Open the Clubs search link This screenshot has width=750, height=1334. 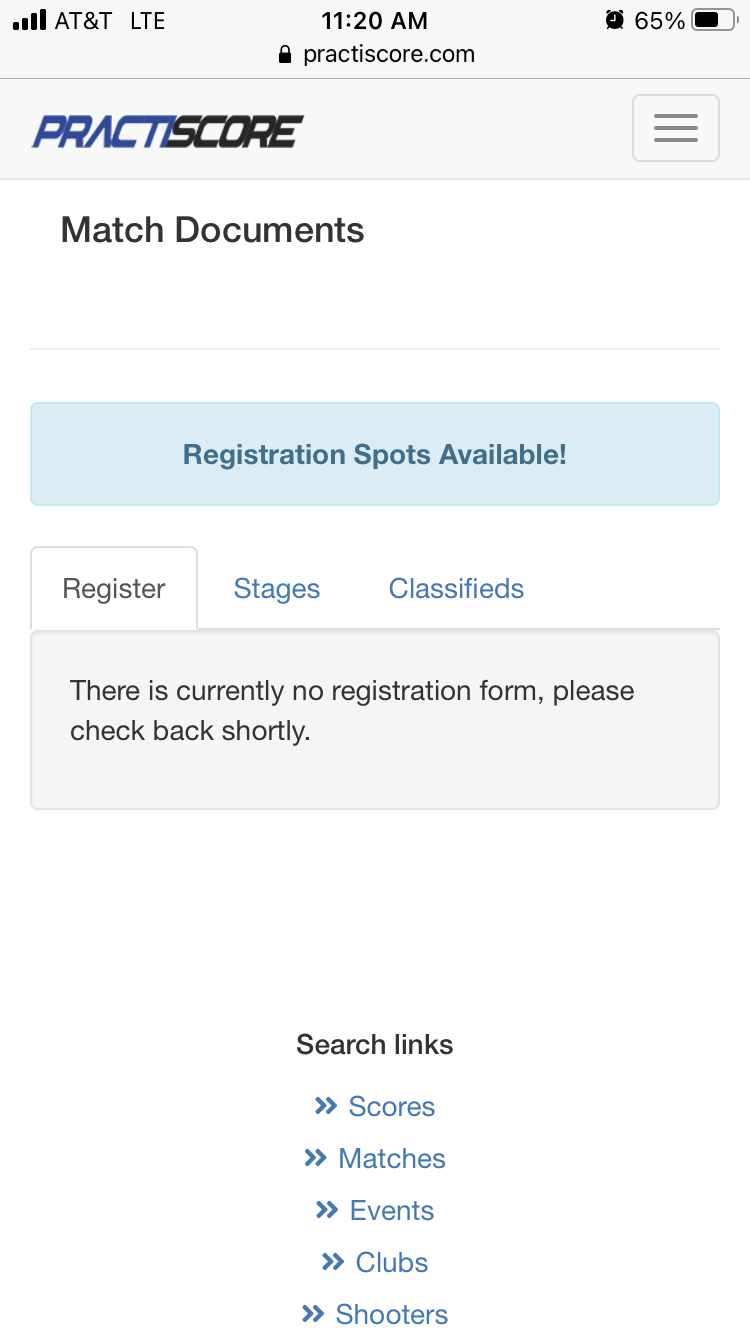tap(391, 1262)
